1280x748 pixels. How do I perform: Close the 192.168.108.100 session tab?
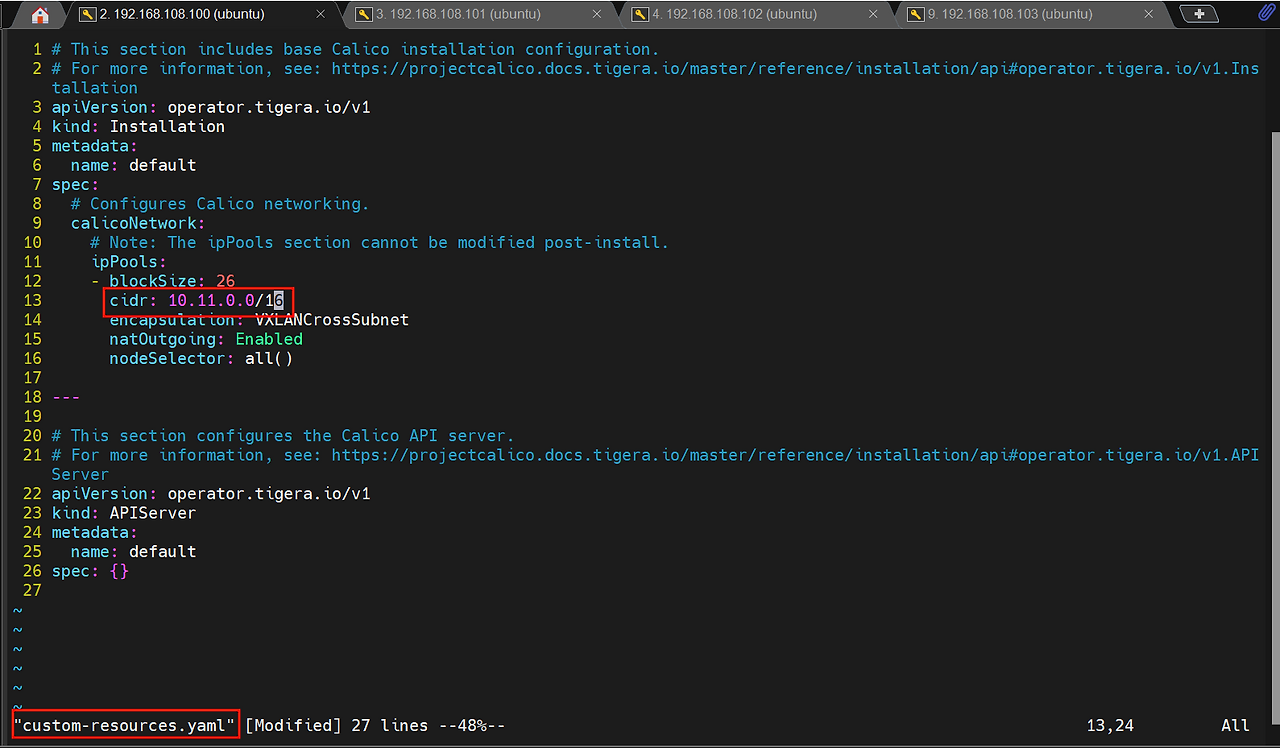point(321,15)
